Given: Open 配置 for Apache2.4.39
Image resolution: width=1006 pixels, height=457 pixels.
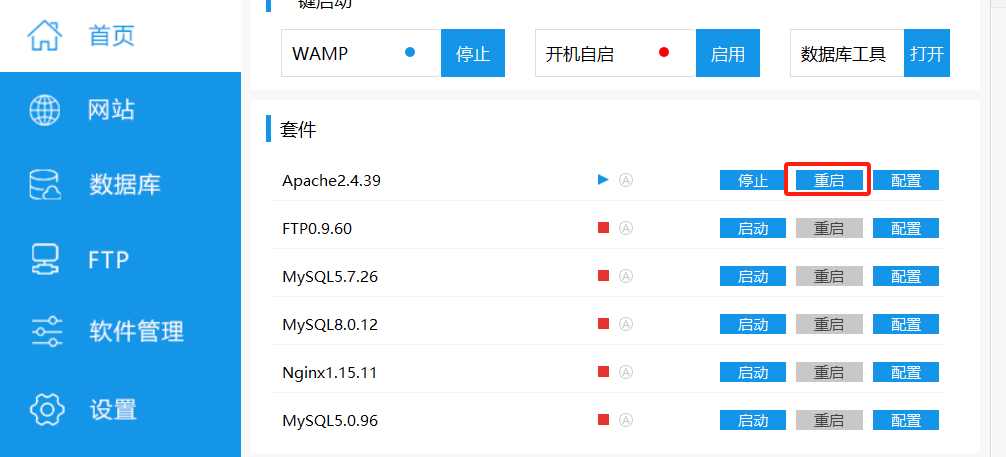Looking at the screenshot, I should coord(906,180).
